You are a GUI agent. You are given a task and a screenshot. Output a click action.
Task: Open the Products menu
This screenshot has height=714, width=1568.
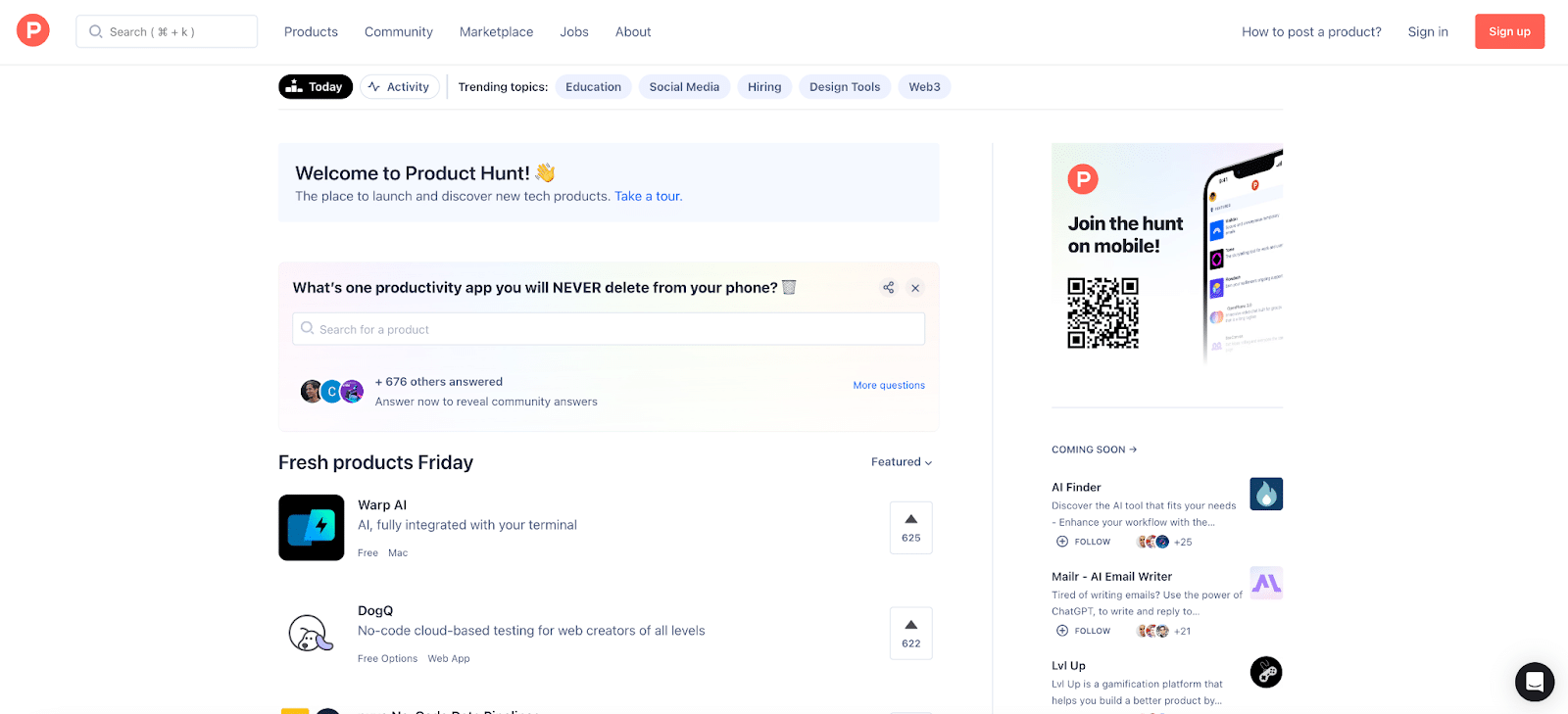[311, 31]
